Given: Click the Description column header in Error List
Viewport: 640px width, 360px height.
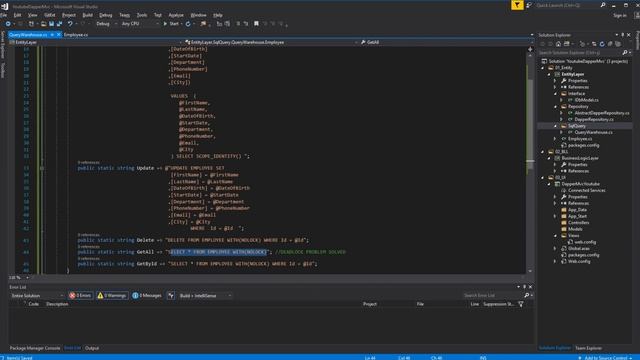Looking at the screenshot, I should [x=57, y=304].
